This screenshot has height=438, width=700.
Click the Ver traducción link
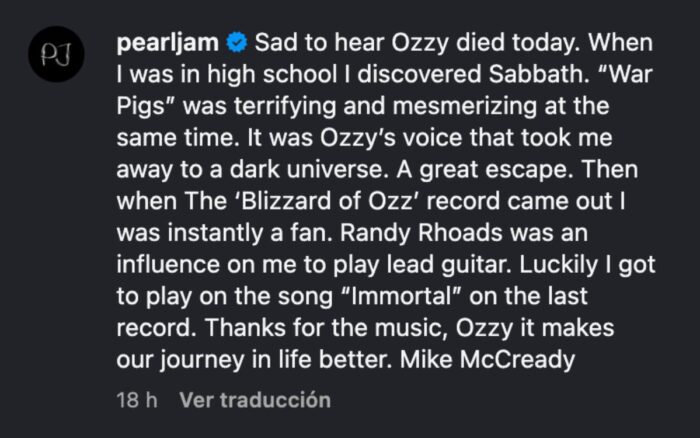pyautogui.click(x=254, y=400)
